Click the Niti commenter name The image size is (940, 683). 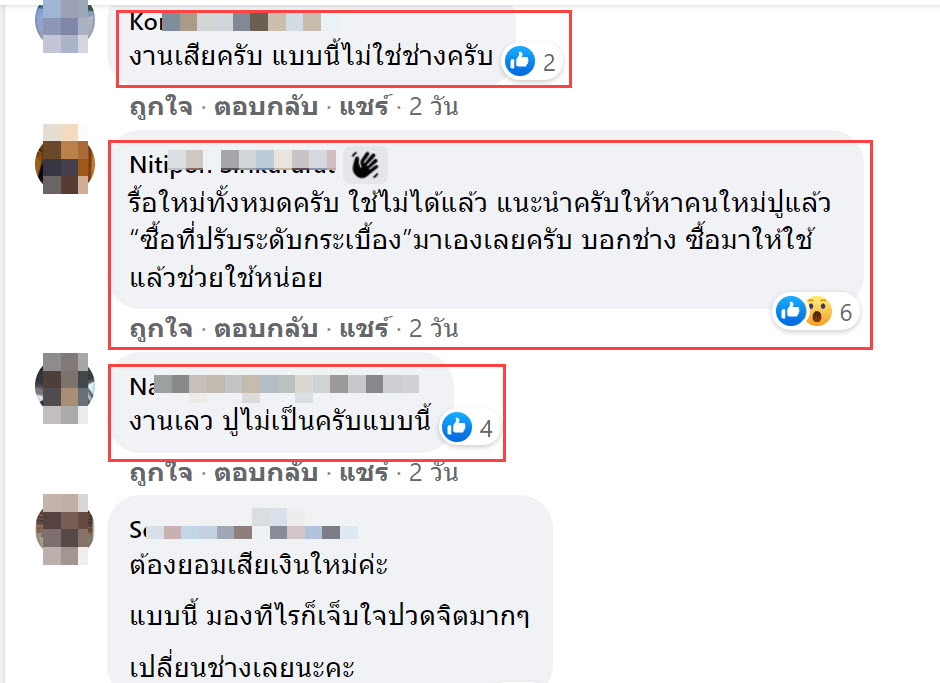[x=233, y=164]
